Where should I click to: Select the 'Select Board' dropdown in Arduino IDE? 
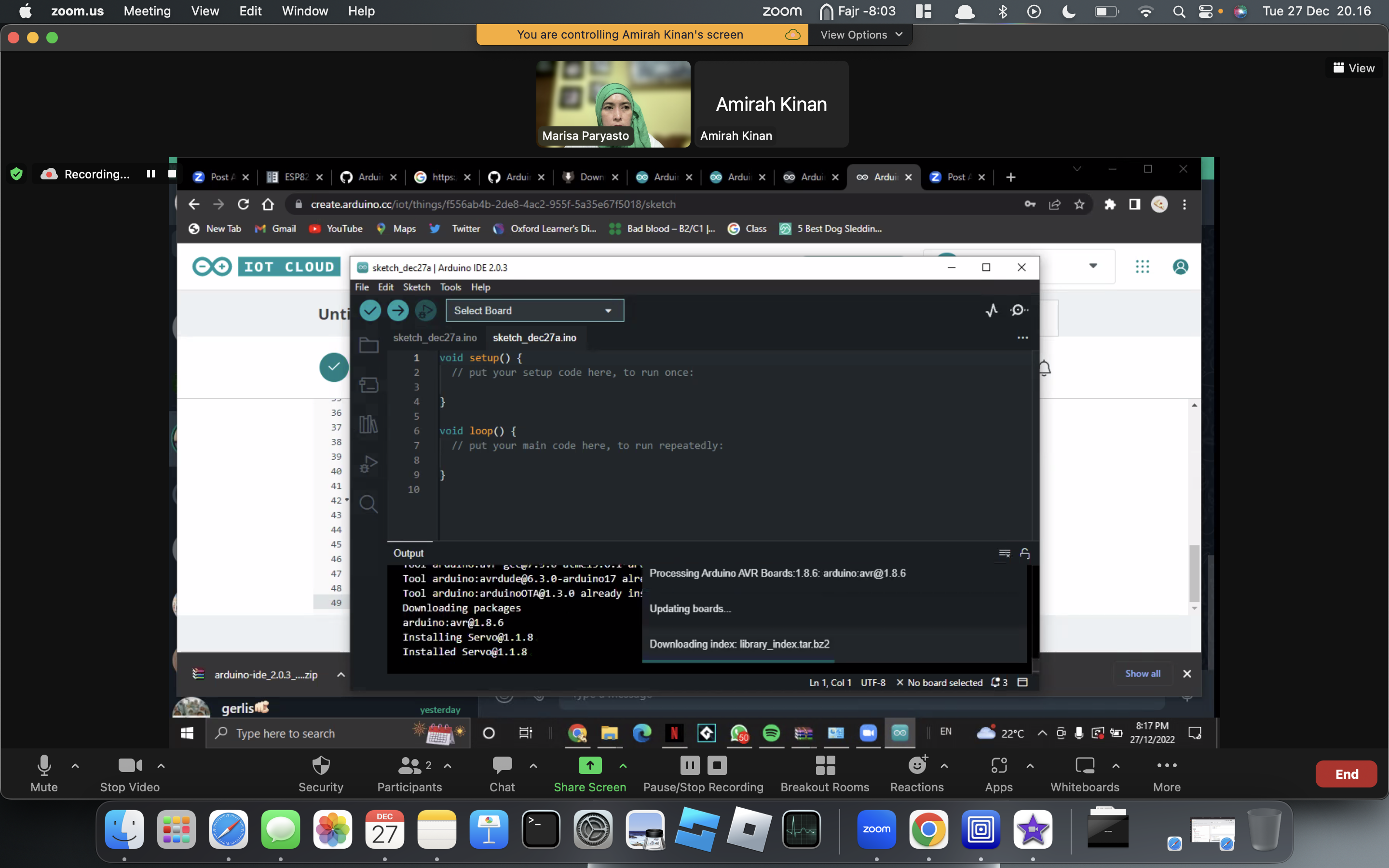pos(534,310)
